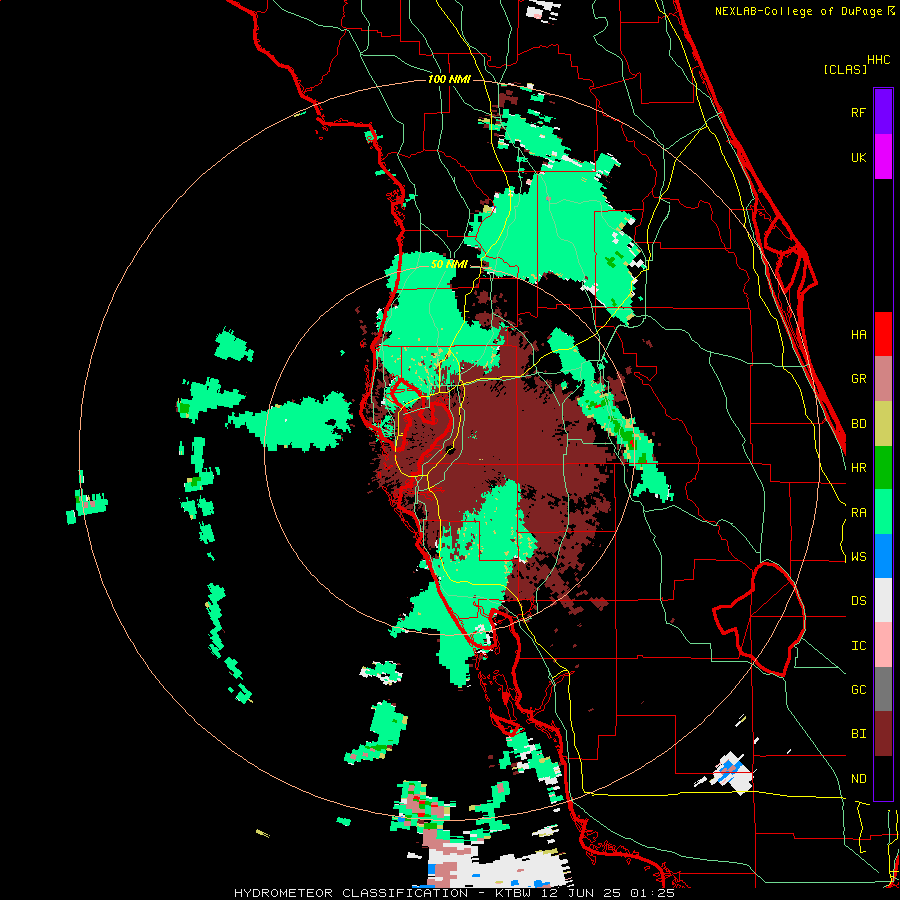Click the 'HHC' product label
This screenshot has width=900, height=900.
pyautogui.click(x=878, y=60)
